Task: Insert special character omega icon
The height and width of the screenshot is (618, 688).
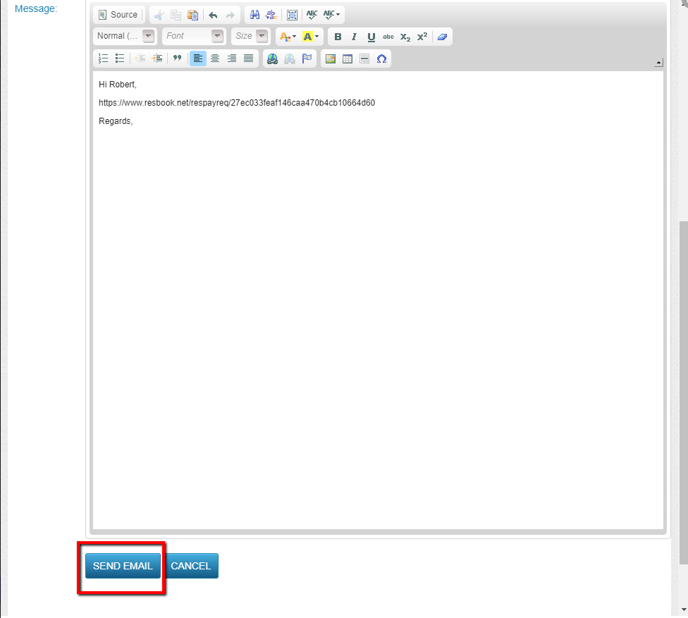Action: [382, 59]
